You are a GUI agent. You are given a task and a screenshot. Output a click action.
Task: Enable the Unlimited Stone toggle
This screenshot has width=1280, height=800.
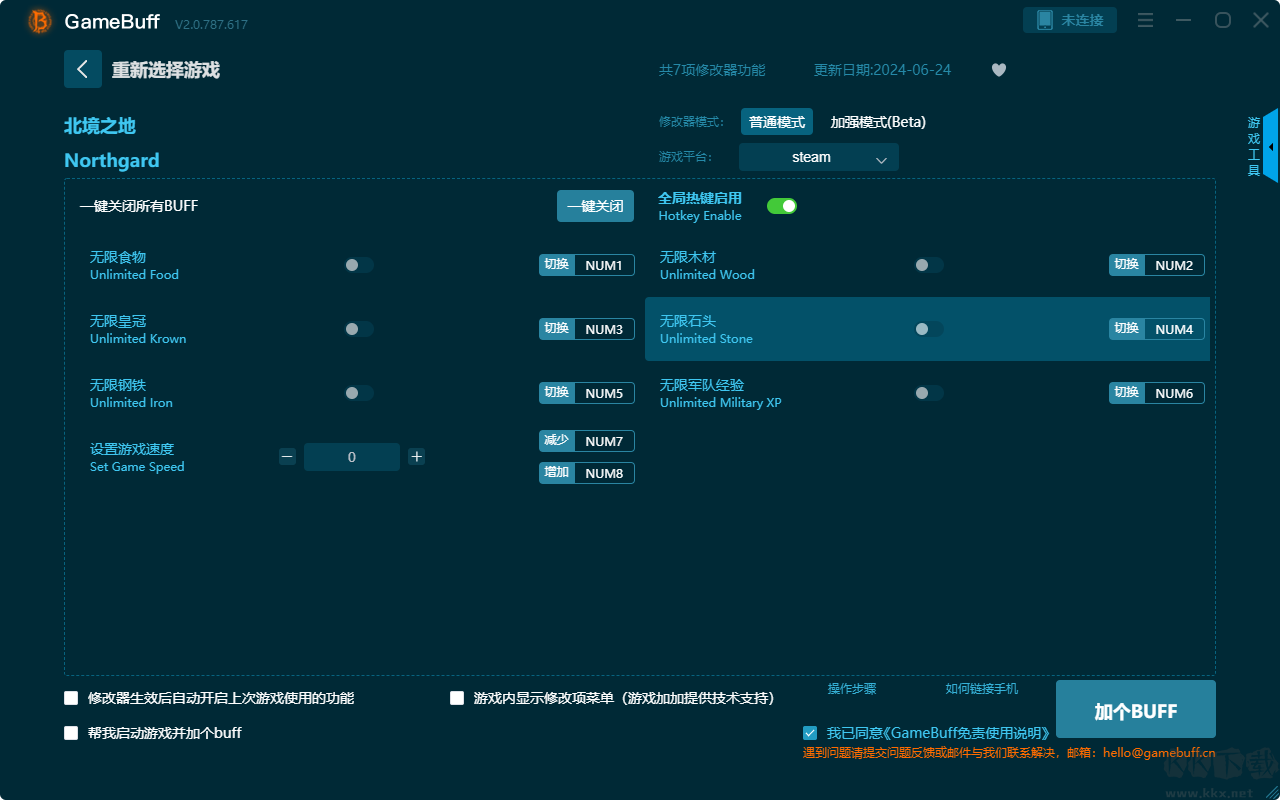[x=928, y=329]
